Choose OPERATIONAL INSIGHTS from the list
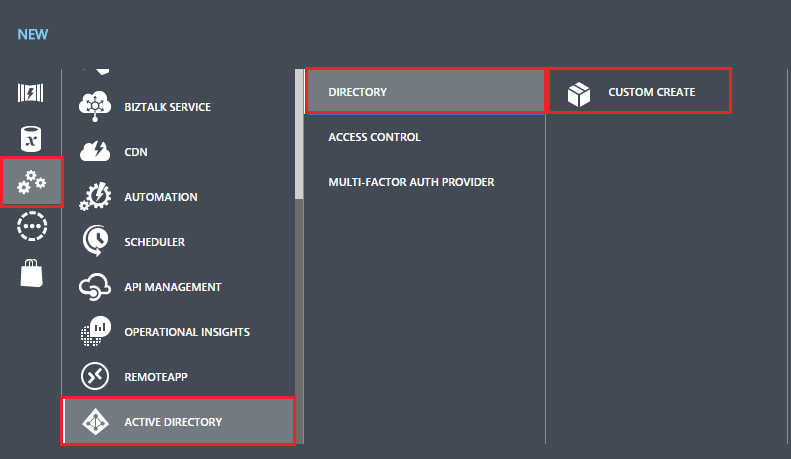 (187, 332)
